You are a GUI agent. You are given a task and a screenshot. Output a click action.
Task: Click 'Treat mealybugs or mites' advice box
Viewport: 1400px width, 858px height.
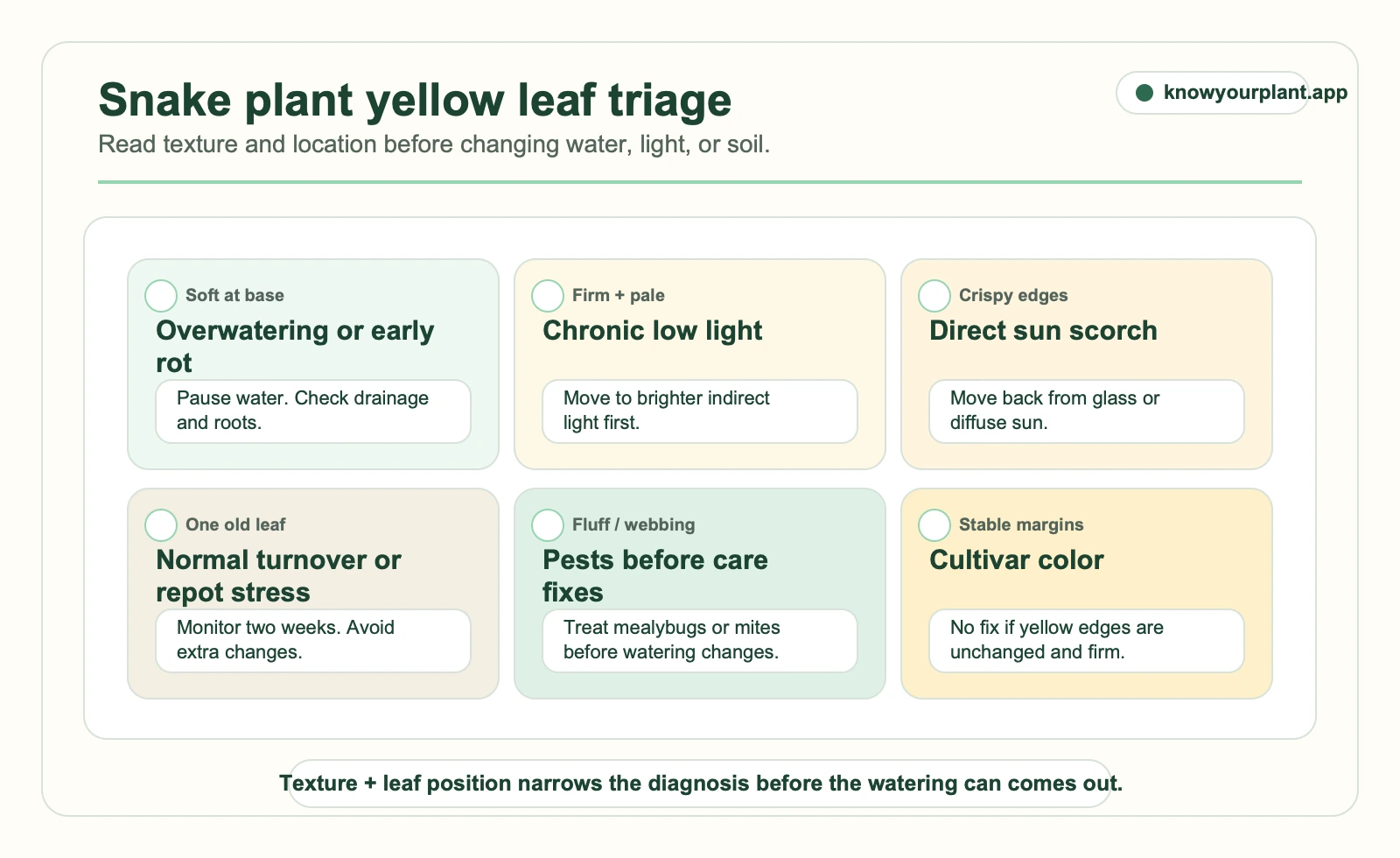point(700,641)
